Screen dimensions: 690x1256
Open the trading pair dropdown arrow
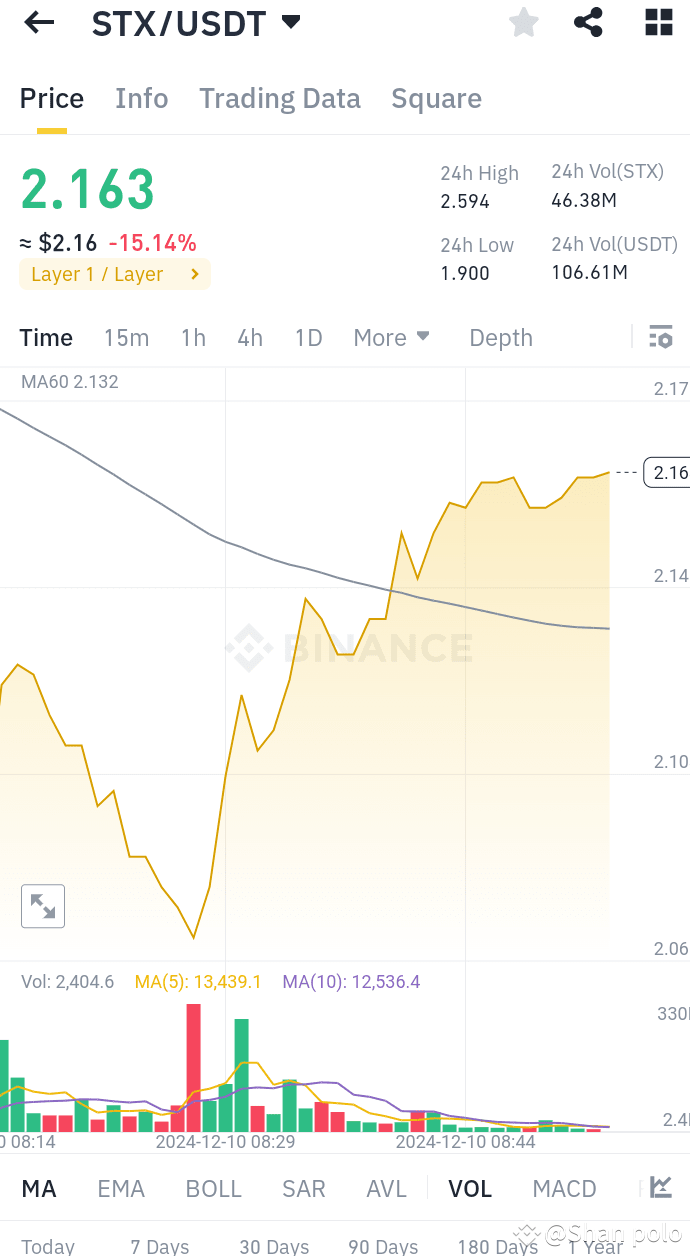point(290,22)
